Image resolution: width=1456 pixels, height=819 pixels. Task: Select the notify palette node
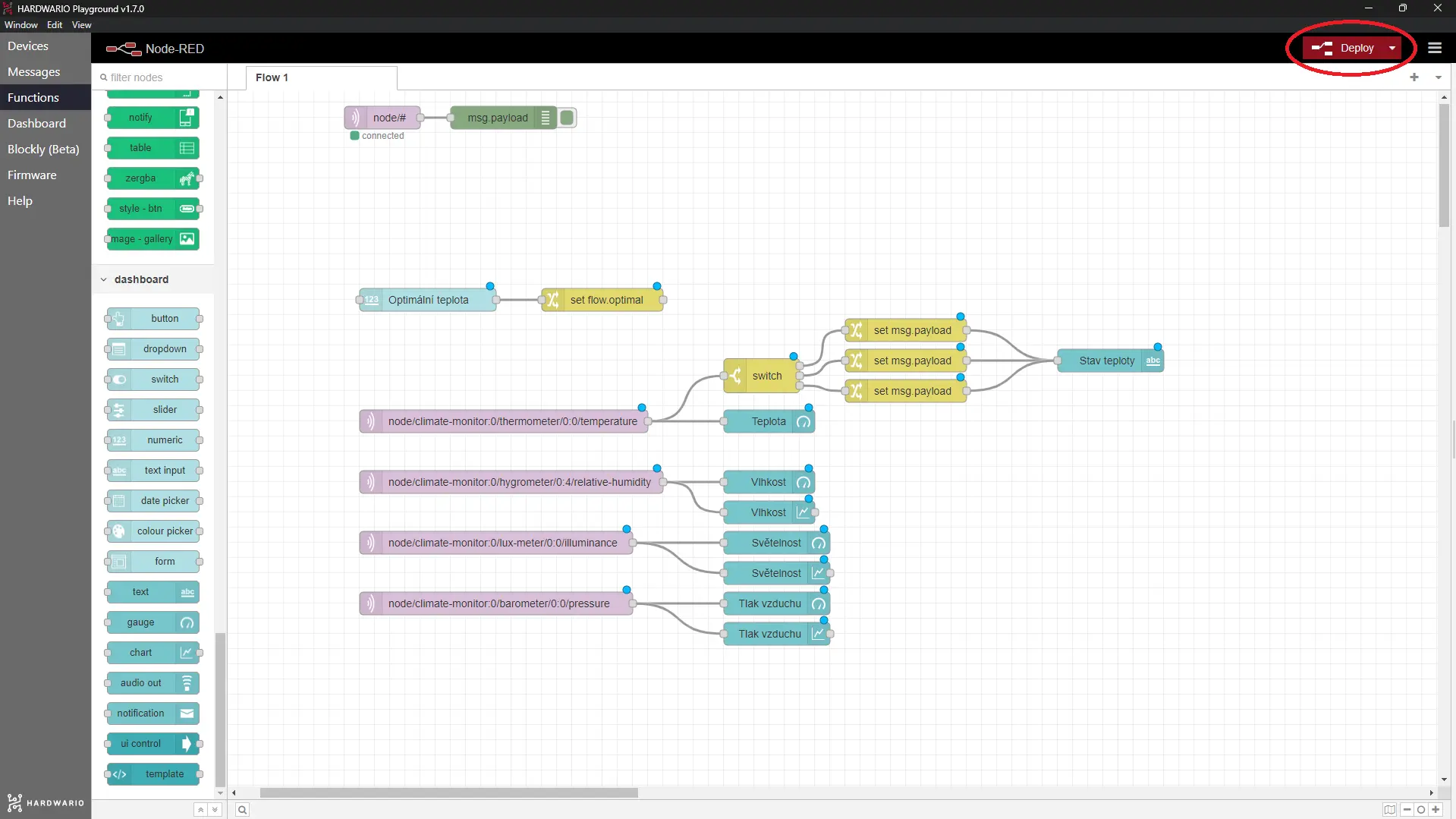pyautogui.click(x=153, y=118)
